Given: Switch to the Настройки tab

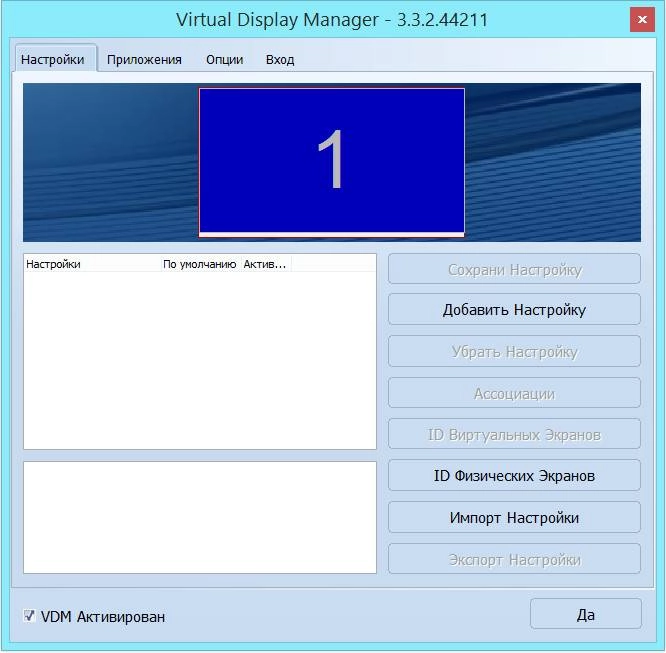Looking at the screenshot, I should tap(53, 59).
